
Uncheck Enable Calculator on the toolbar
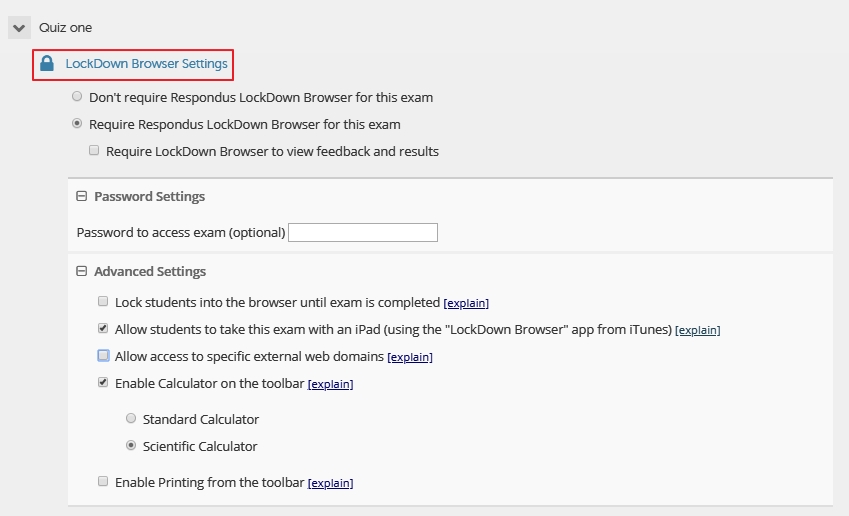point(103,382)
